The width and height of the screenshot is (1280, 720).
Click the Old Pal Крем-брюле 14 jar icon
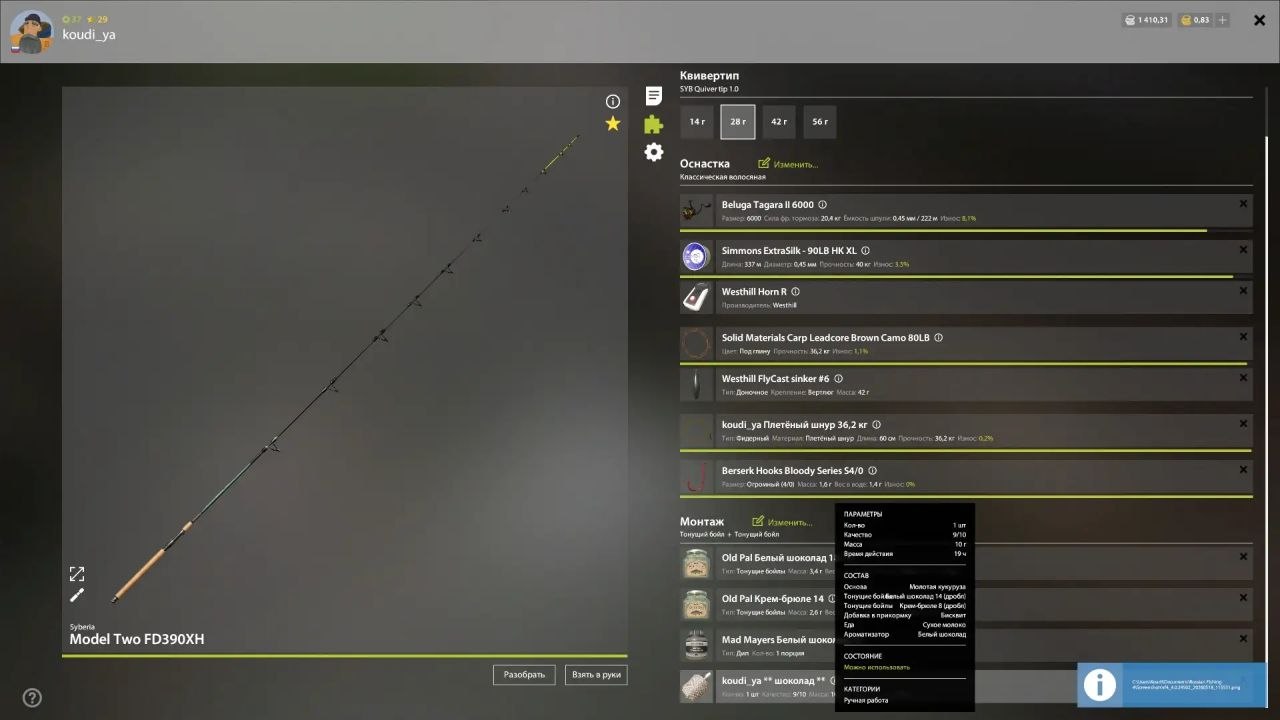pyautogui.click(x=696, y=605)
